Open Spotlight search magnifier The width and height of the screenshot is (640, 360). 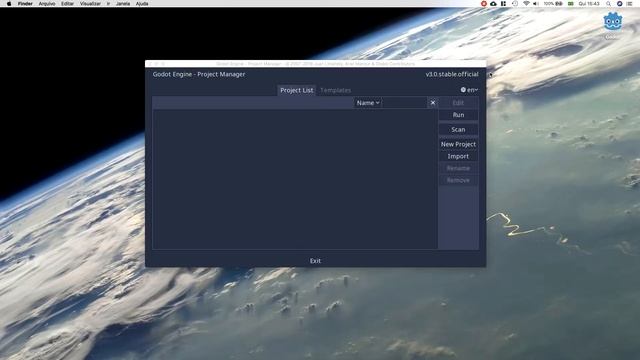(x=609, y=4)
